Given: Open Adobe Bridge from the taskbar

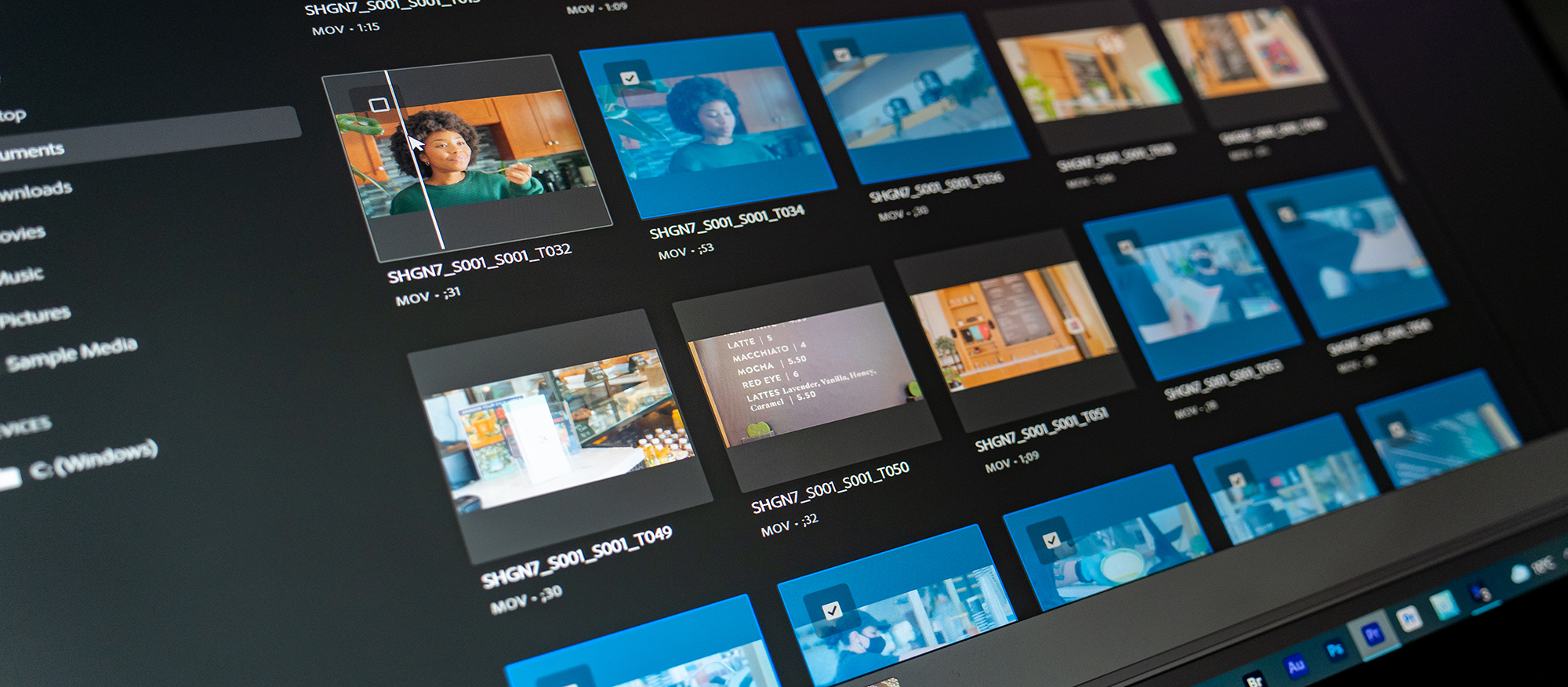Looking at the screenshot, I should tap(1253, 679).
